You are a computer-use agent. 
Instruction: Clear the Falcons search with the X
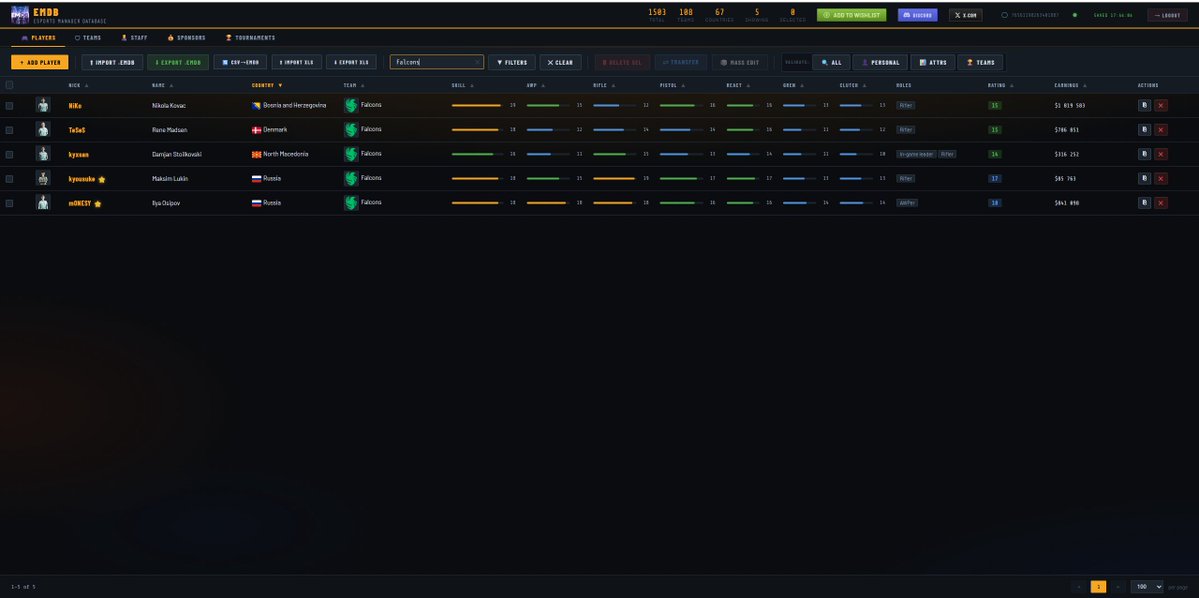pos(479,61)
